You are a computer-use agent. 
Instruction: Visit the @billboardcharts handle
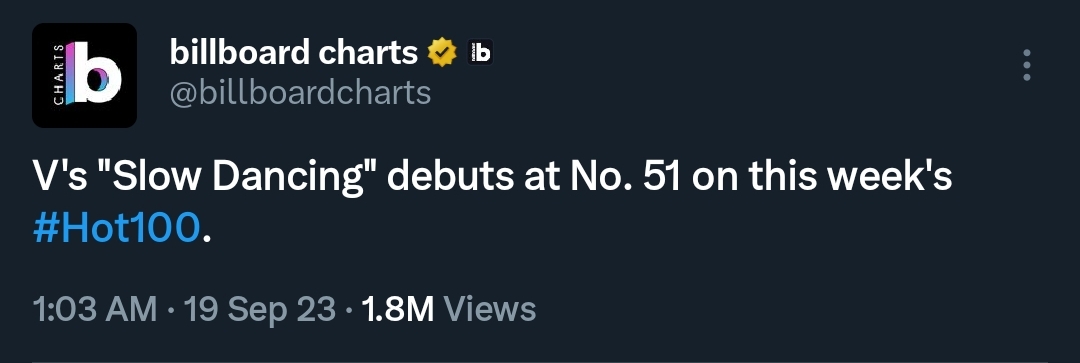[300, 92]
